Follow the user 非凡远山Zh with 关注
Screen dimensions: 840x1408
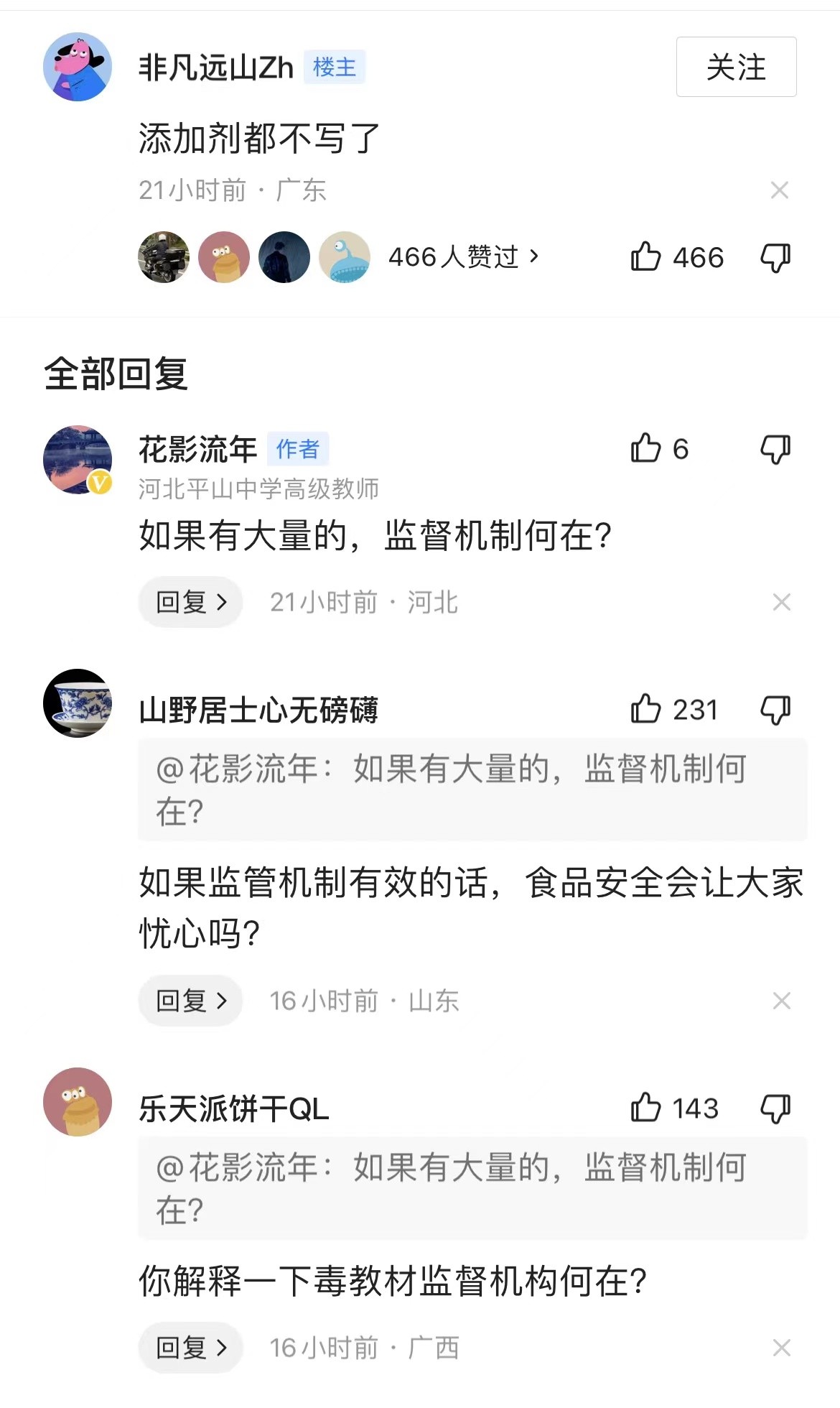click(736, 67)
